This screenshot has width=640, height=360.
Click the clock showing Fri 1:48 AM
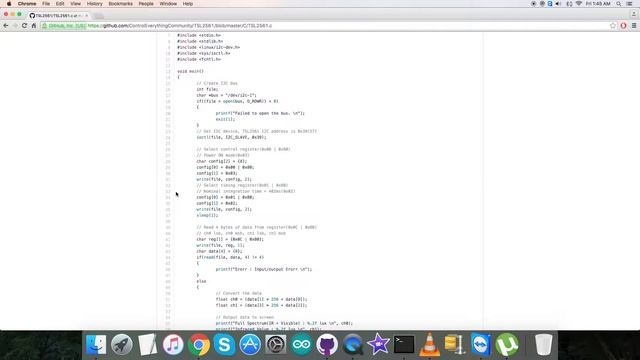pyautogui.click(x=598, y=4)
